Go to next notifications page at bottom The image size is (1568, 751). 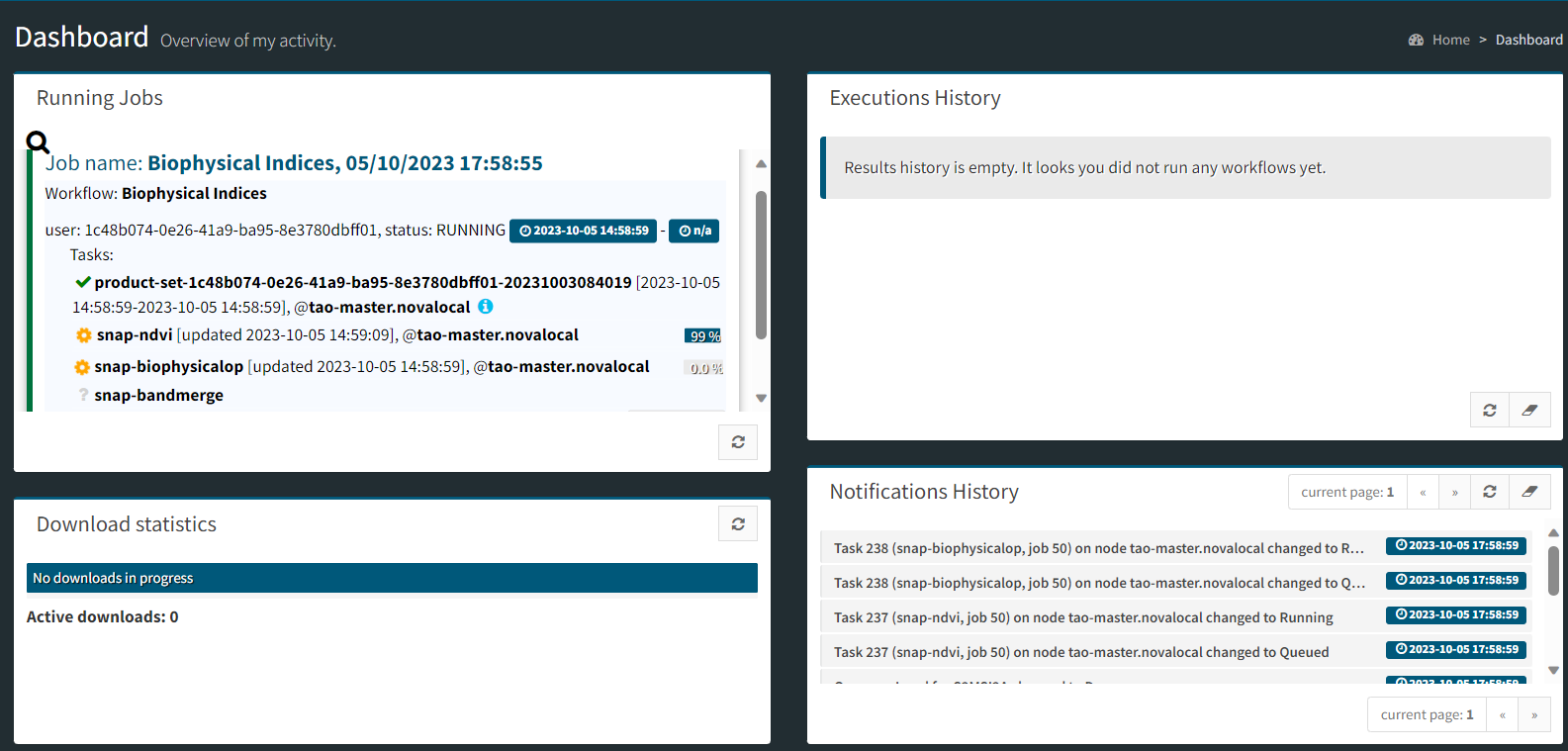click(x=1534, y=714)
